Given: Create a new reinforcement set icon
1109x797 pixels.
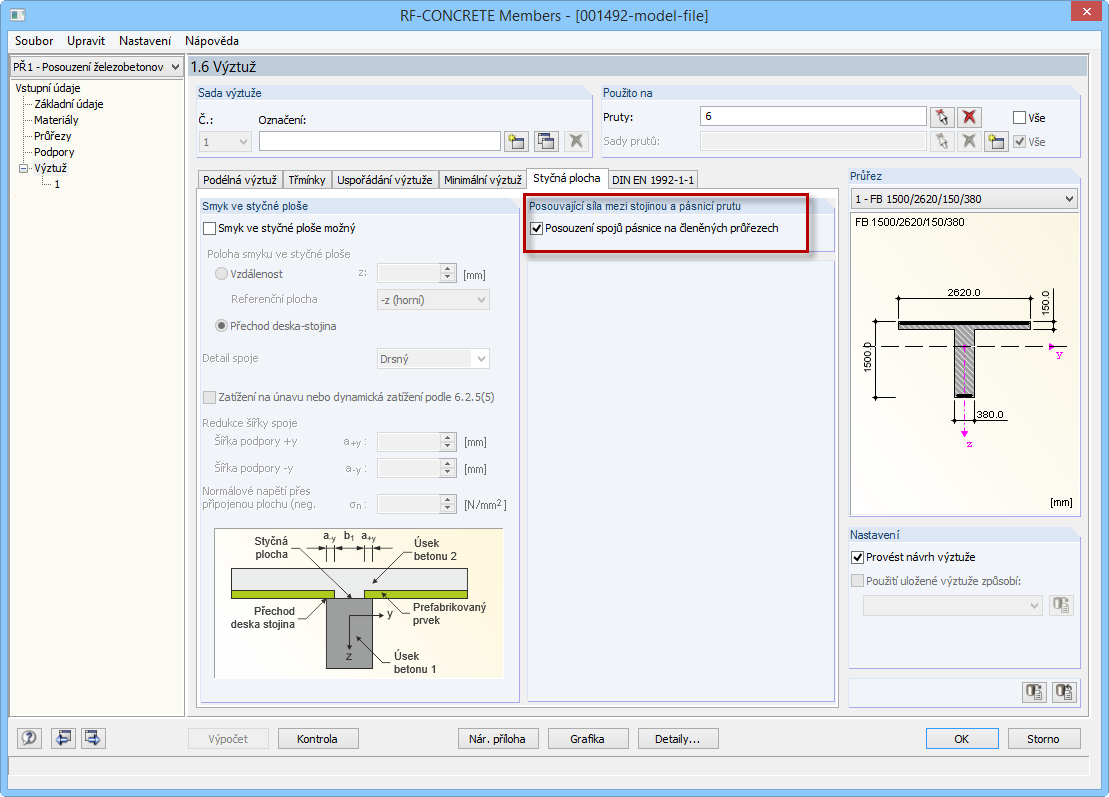Looking at the screenshot, I should tap(516, 141).
